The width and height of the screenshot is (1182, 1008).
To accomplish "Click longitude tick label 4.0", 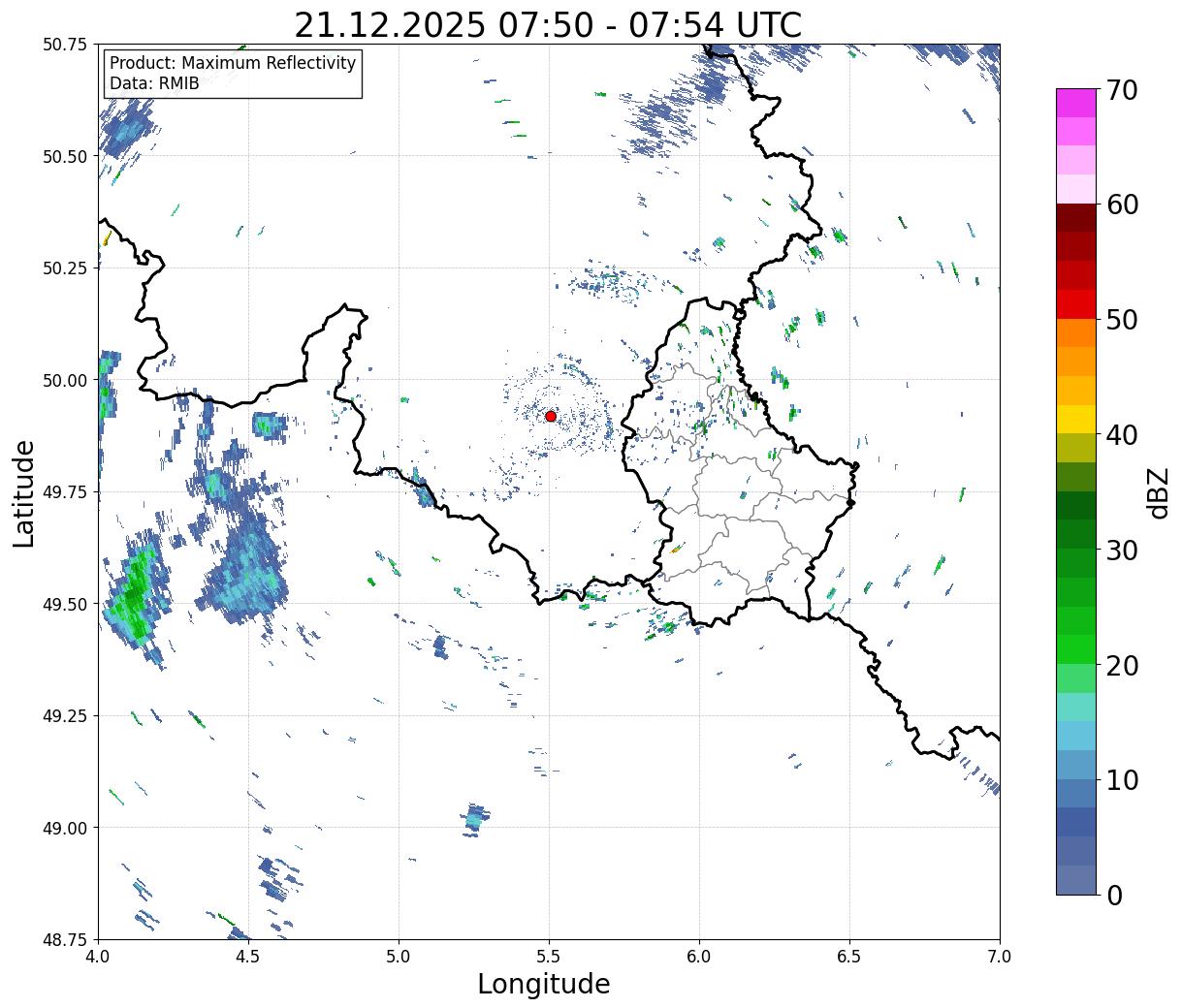I will point(98,957).
